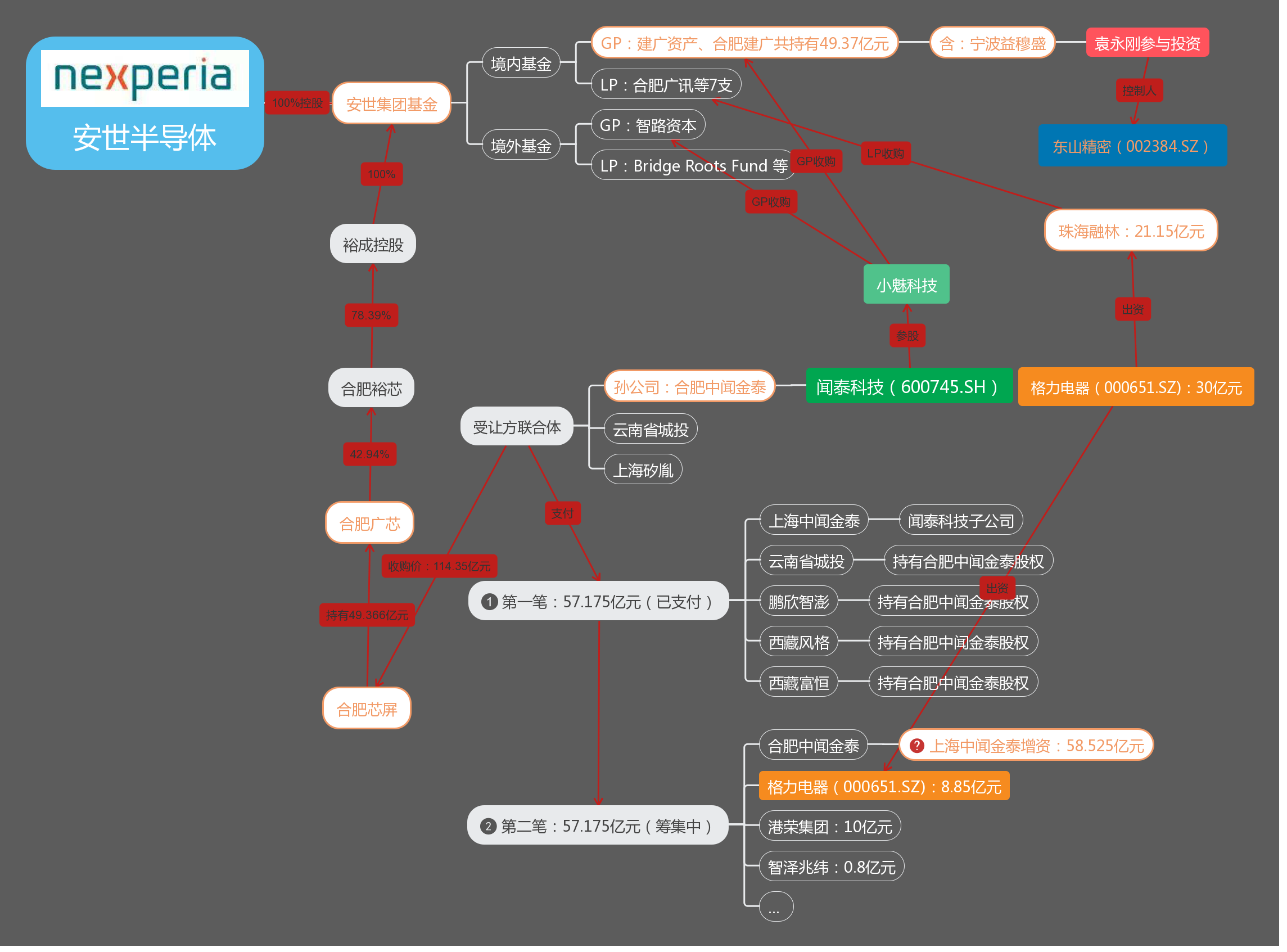Select the 安世半导体 root node title
This screenshot has height=952, width=1287.
click(x=145, y=138)
